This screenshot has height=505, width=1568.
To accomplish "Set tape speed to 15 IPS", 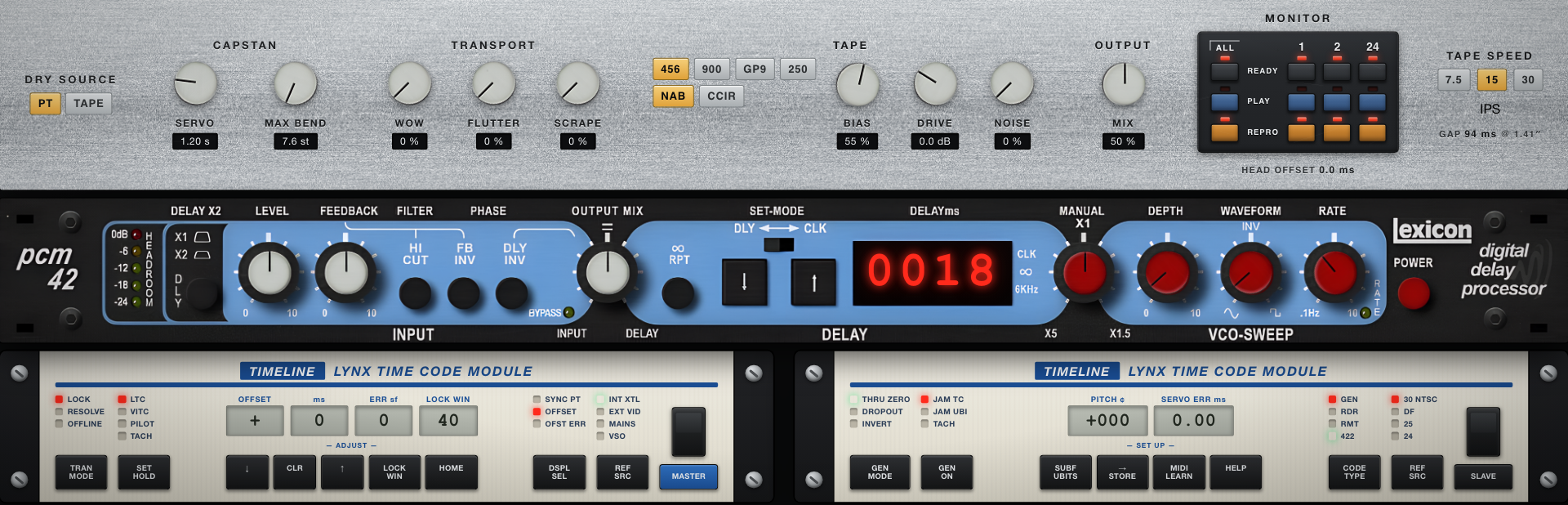I will [x=1491, y=80].
